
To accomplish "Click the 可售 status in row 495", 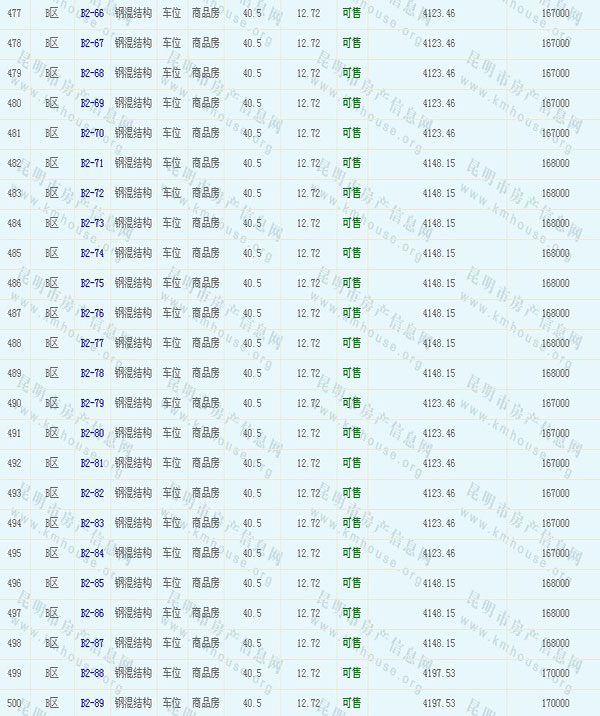I will tap(352, 554).
